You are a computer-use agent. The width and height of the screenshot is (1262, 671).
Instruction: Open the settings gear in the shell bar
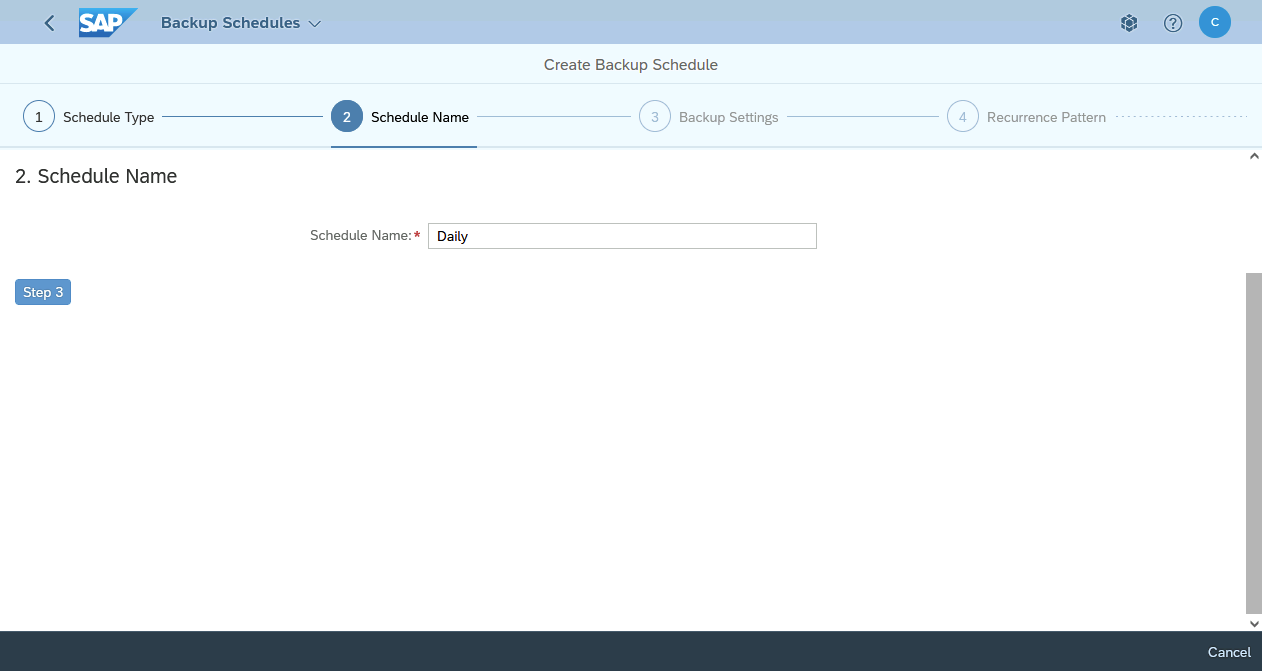pos(1129,22)
